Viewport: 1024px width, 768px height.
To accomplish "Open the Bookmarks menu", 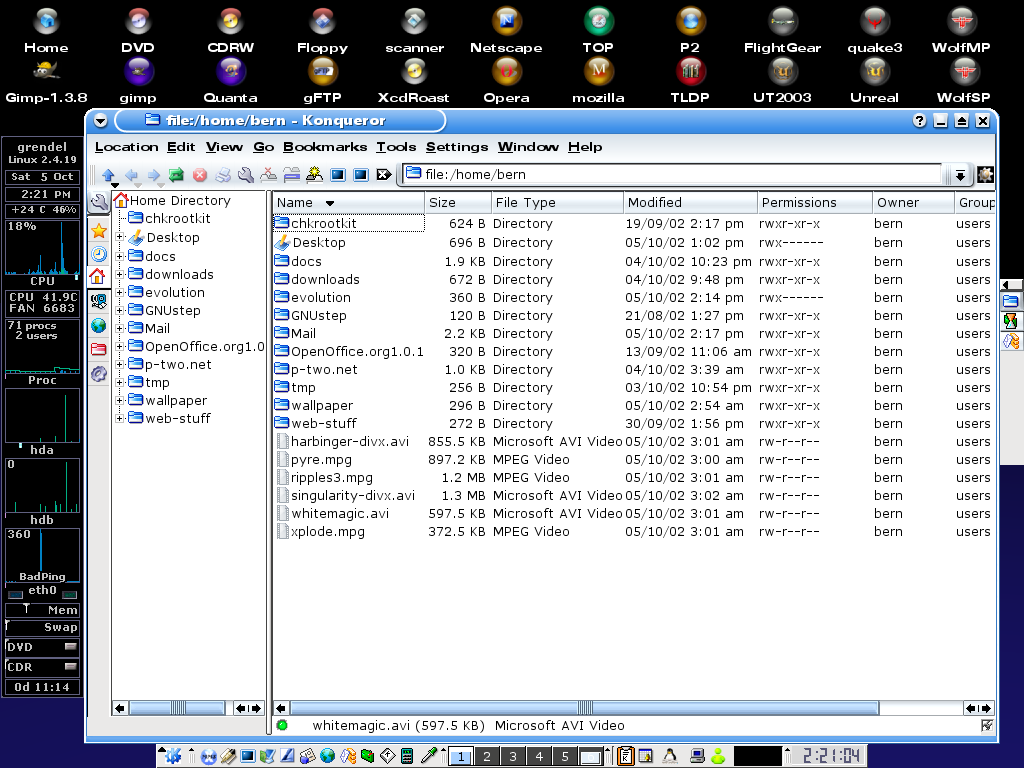I will tap(325, 147).
